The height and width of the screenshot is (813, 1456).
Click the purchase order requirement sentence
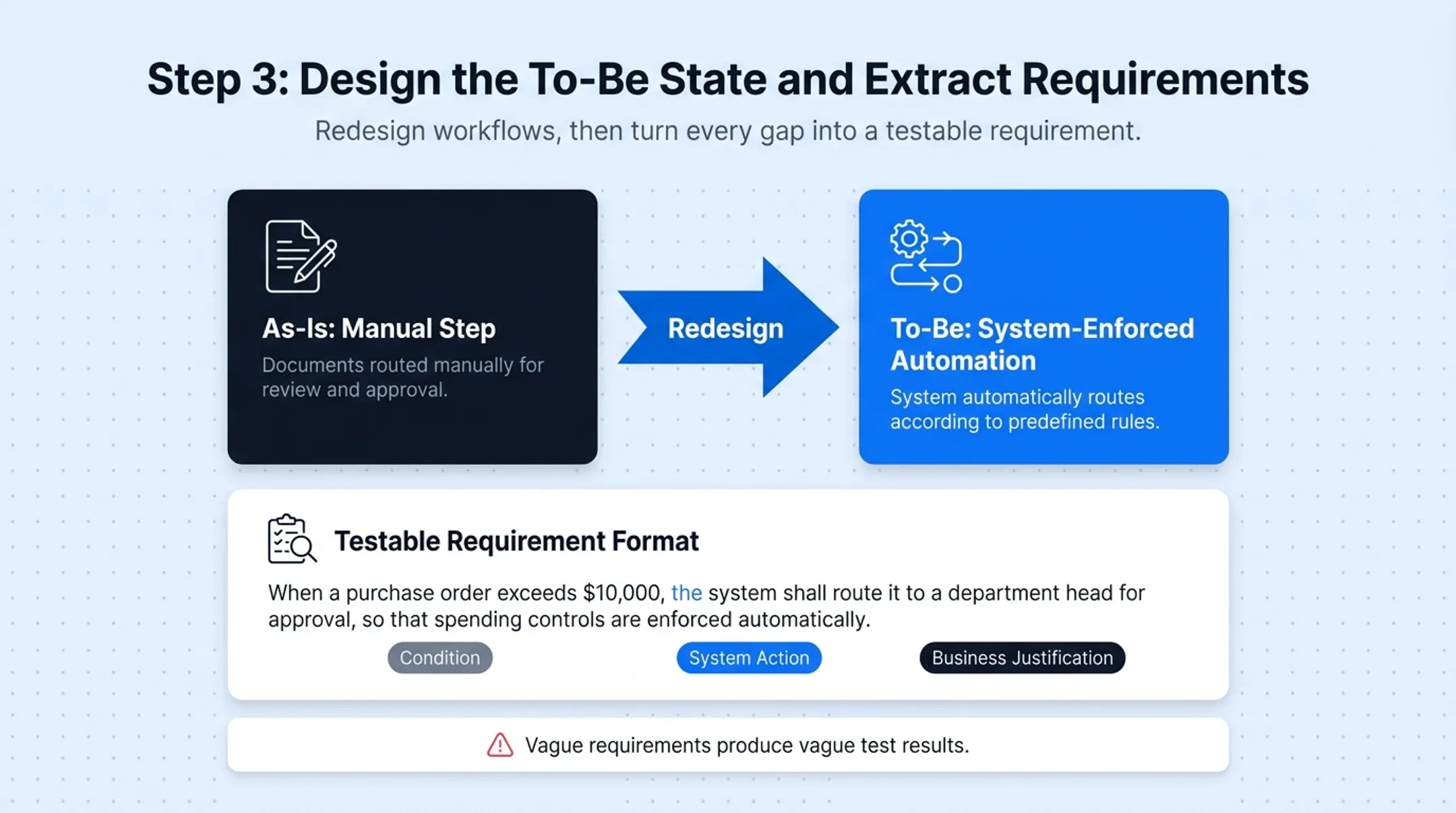point(706,606)
